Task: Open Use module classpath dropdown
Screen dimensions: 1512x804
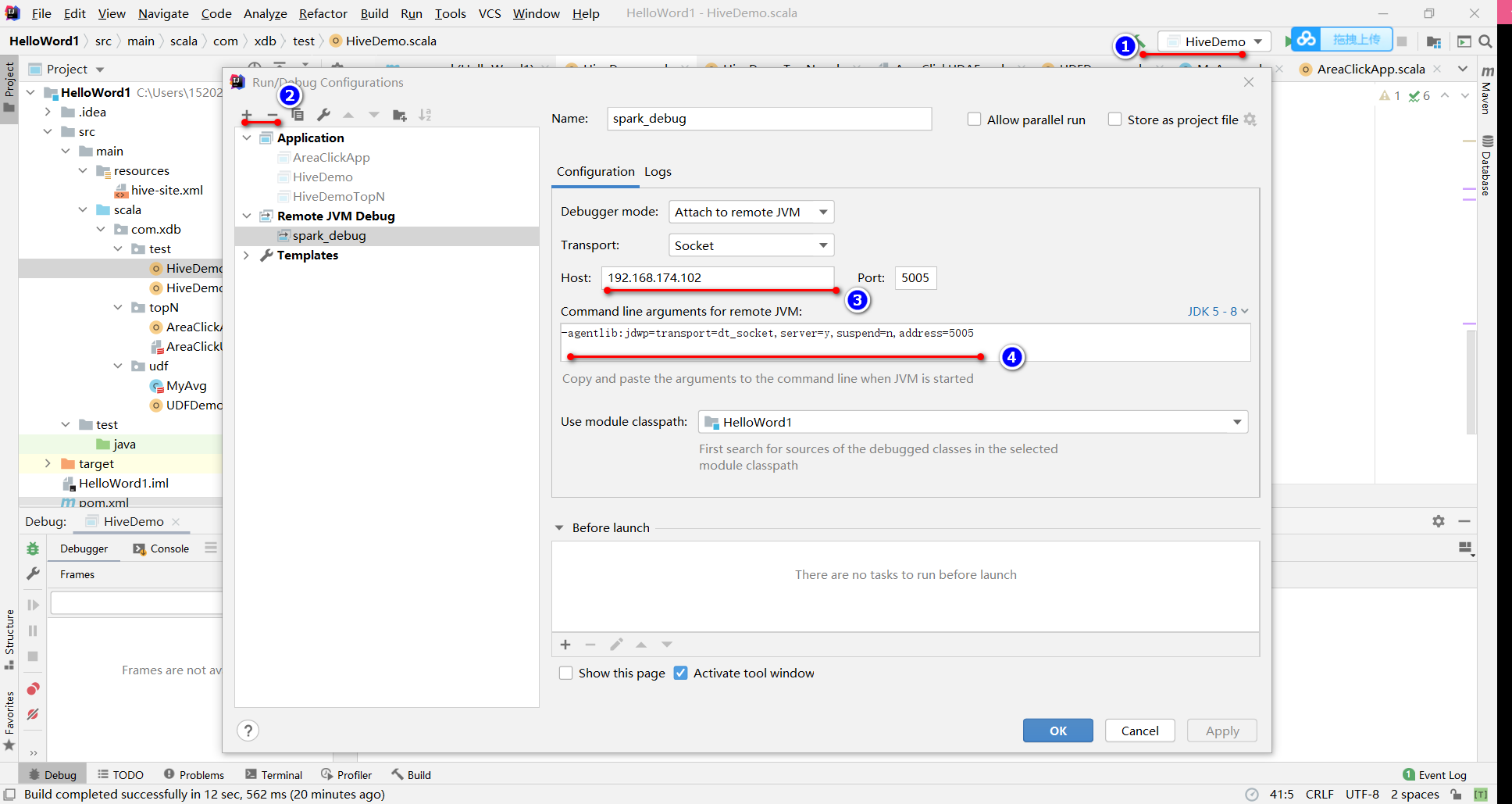Action: pos(973,422)
